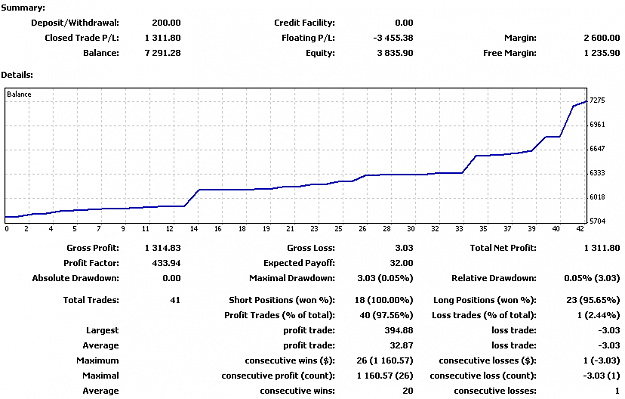Click the 5704 axis label on chart

pos(597,221)
